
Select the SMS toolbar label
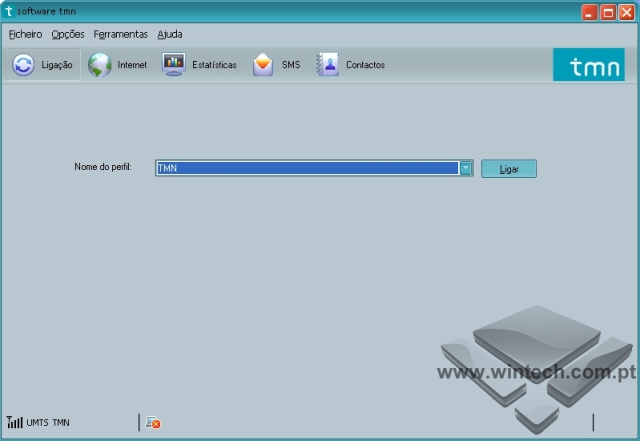coord(291,65)
